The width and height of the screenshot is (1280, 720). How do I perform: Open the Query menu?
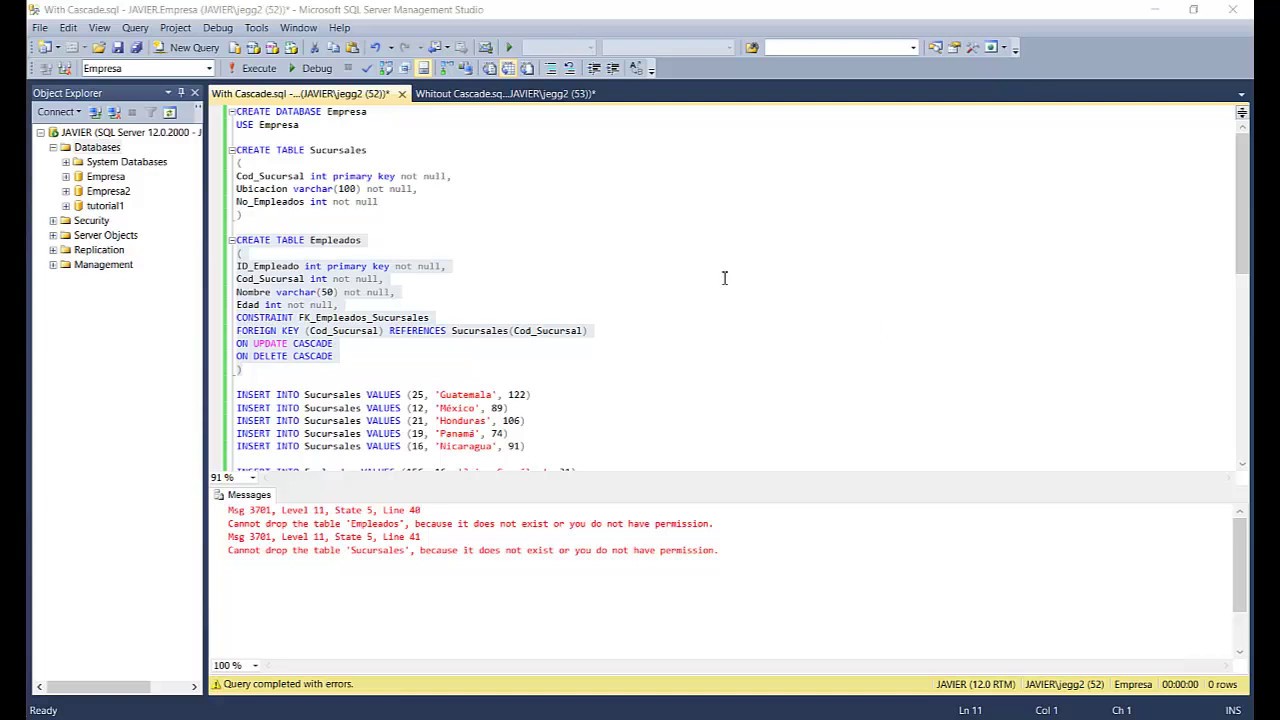[x=135, y=28]
